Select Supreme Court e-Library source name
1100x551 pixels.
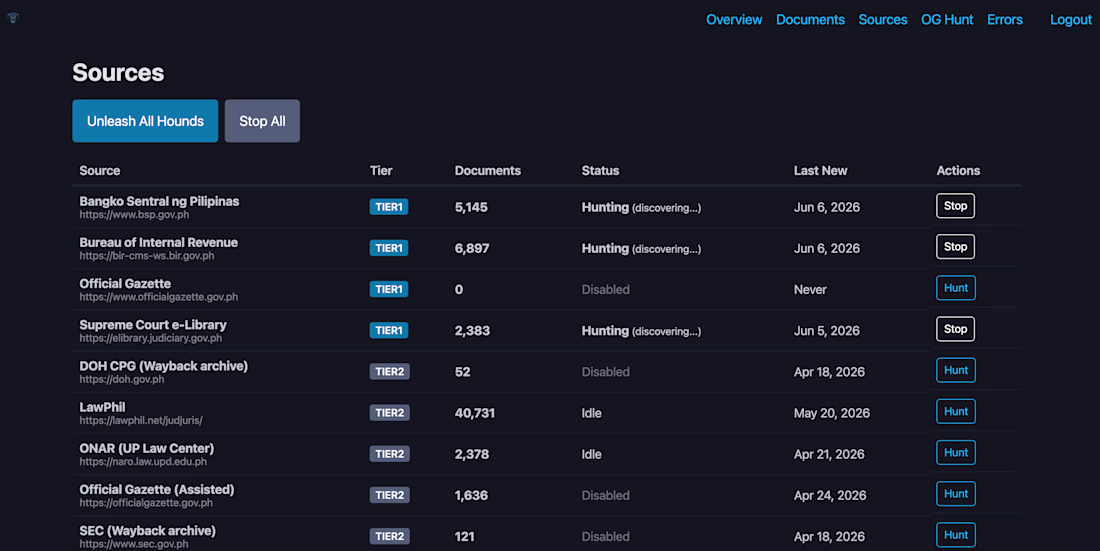coord(153,325)
